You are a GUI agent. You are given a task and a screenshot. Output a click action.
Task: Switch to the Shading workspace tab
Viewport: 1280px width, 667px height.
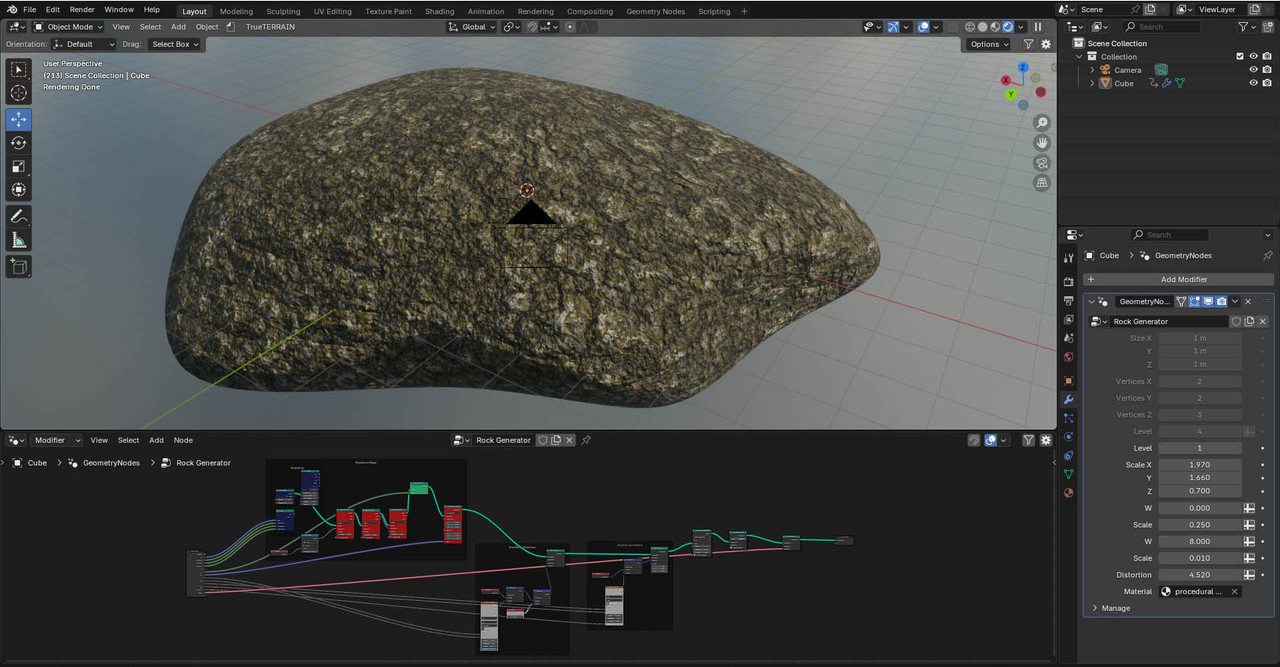pos(439,11)
